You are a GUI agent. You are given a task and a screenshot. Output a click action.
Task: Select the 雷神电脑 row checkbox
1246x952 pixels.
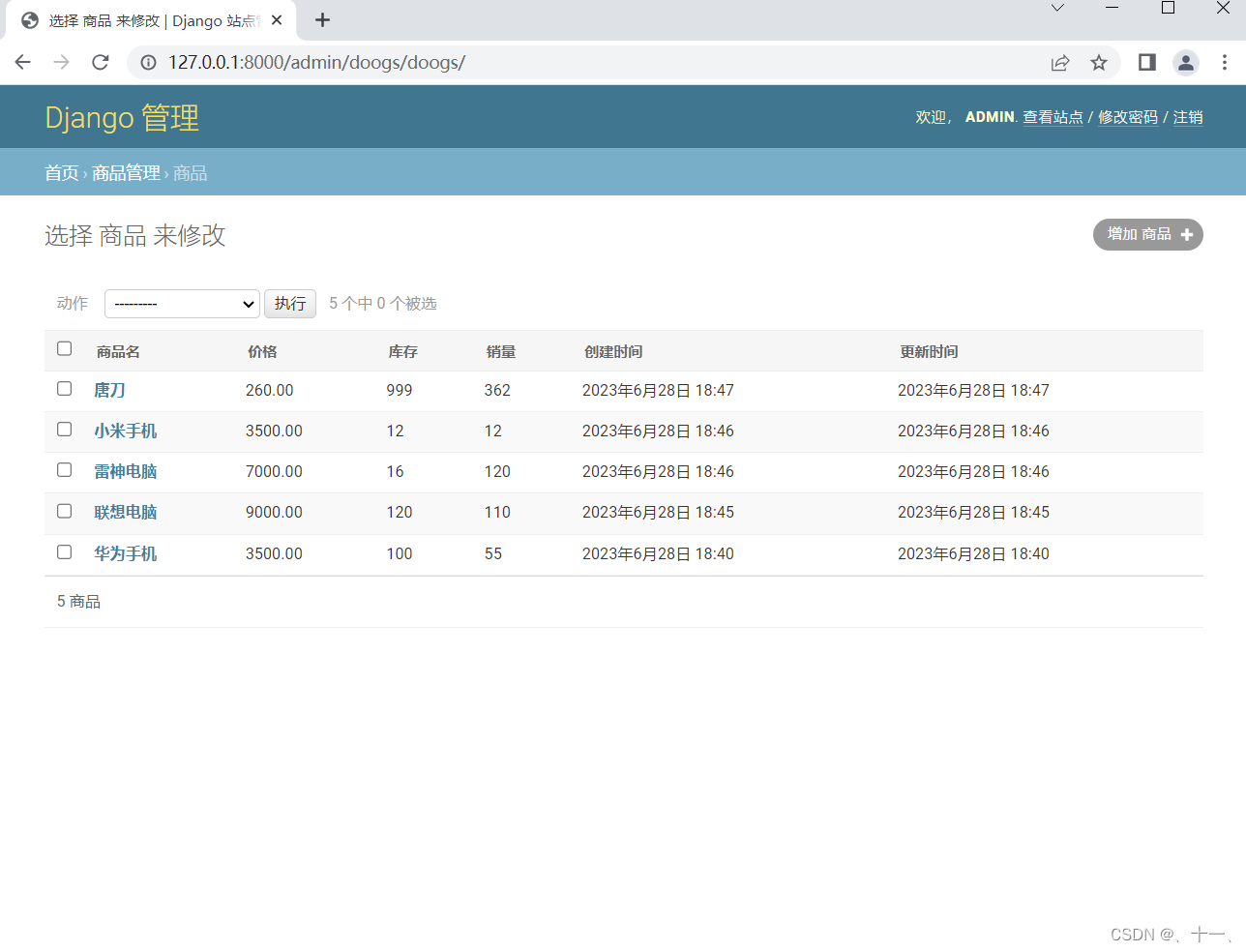[65, 470]
